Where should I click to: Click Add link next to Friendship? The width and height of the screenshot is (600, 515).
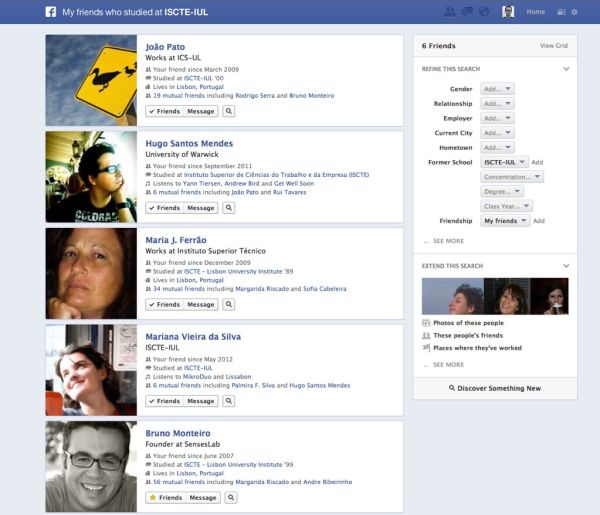(539, 221)
